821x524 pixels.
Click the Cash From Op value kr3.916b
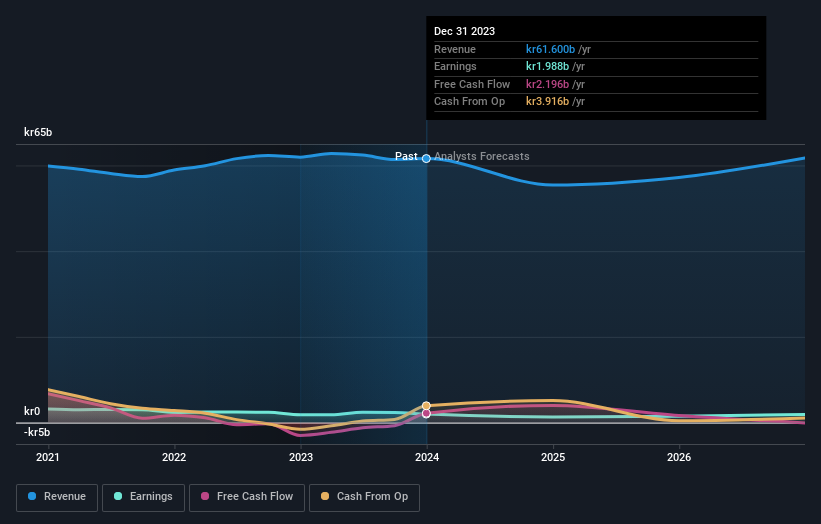[547, 102]
